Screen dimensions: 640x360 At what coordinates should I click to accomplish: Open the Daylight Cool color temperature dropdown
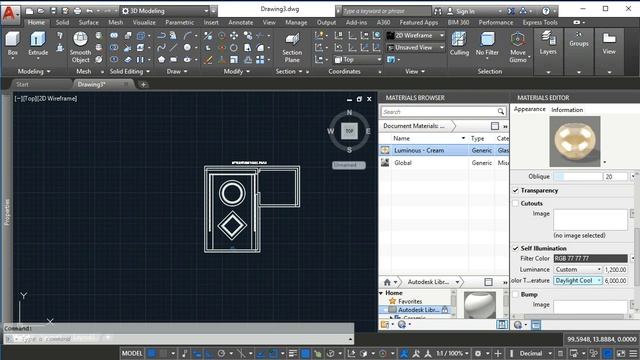tap(578, 281)
